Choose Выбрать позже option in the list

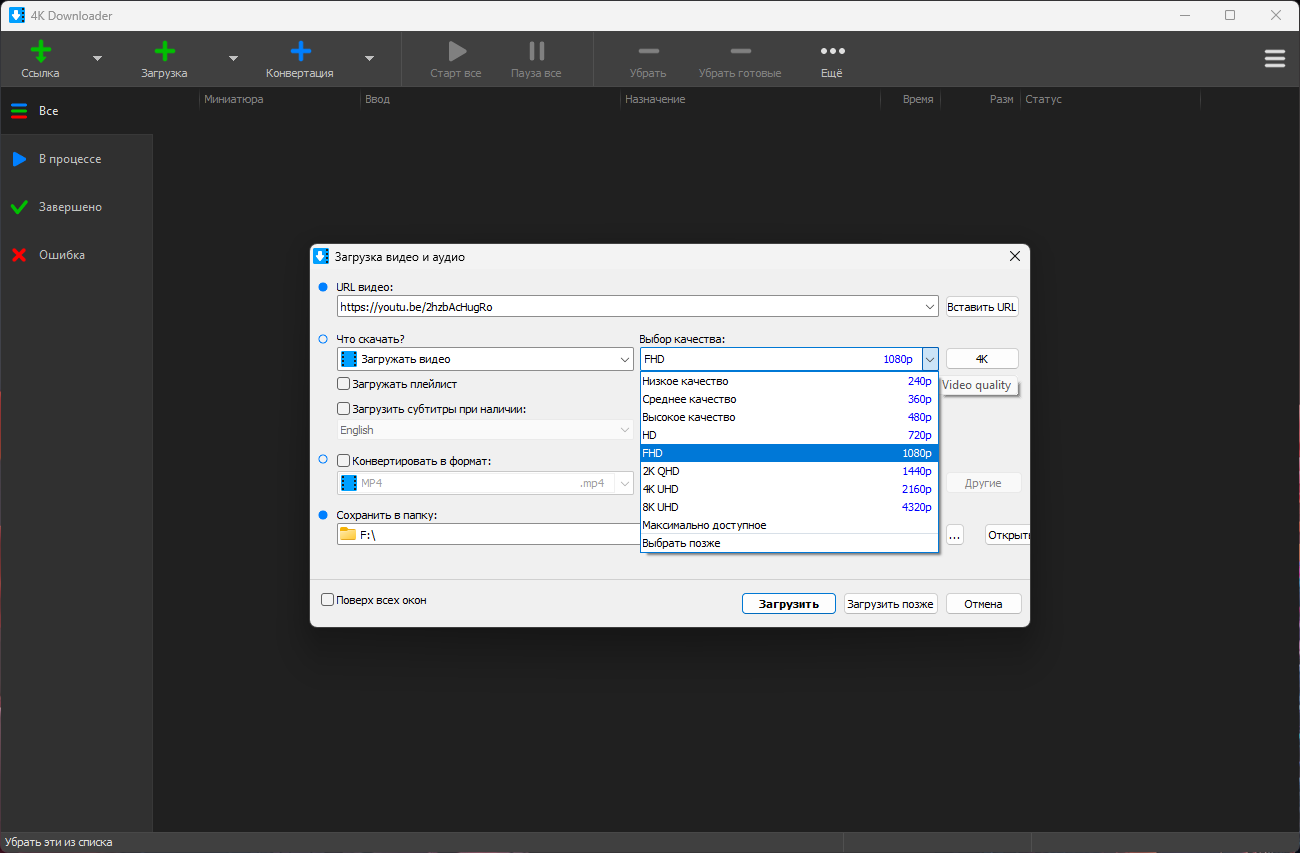(x=789, y=543)
